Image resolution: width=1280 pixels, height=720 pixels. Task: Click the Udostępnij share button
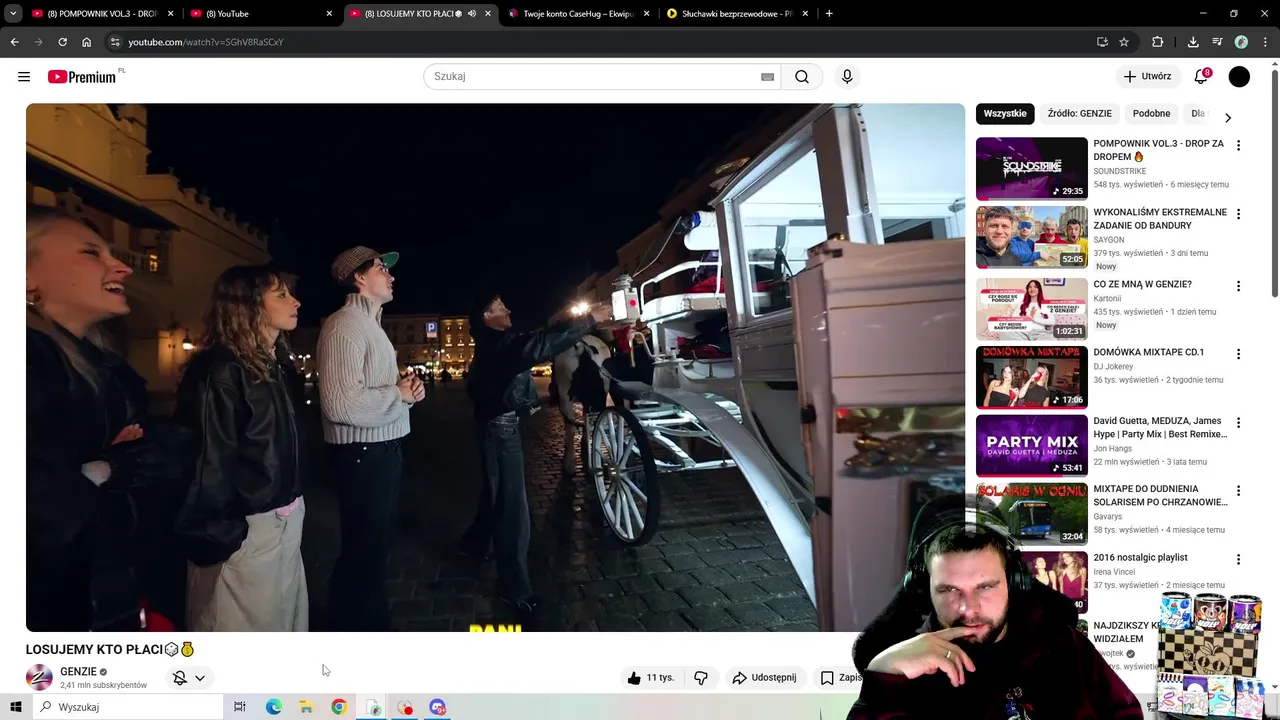764,678
